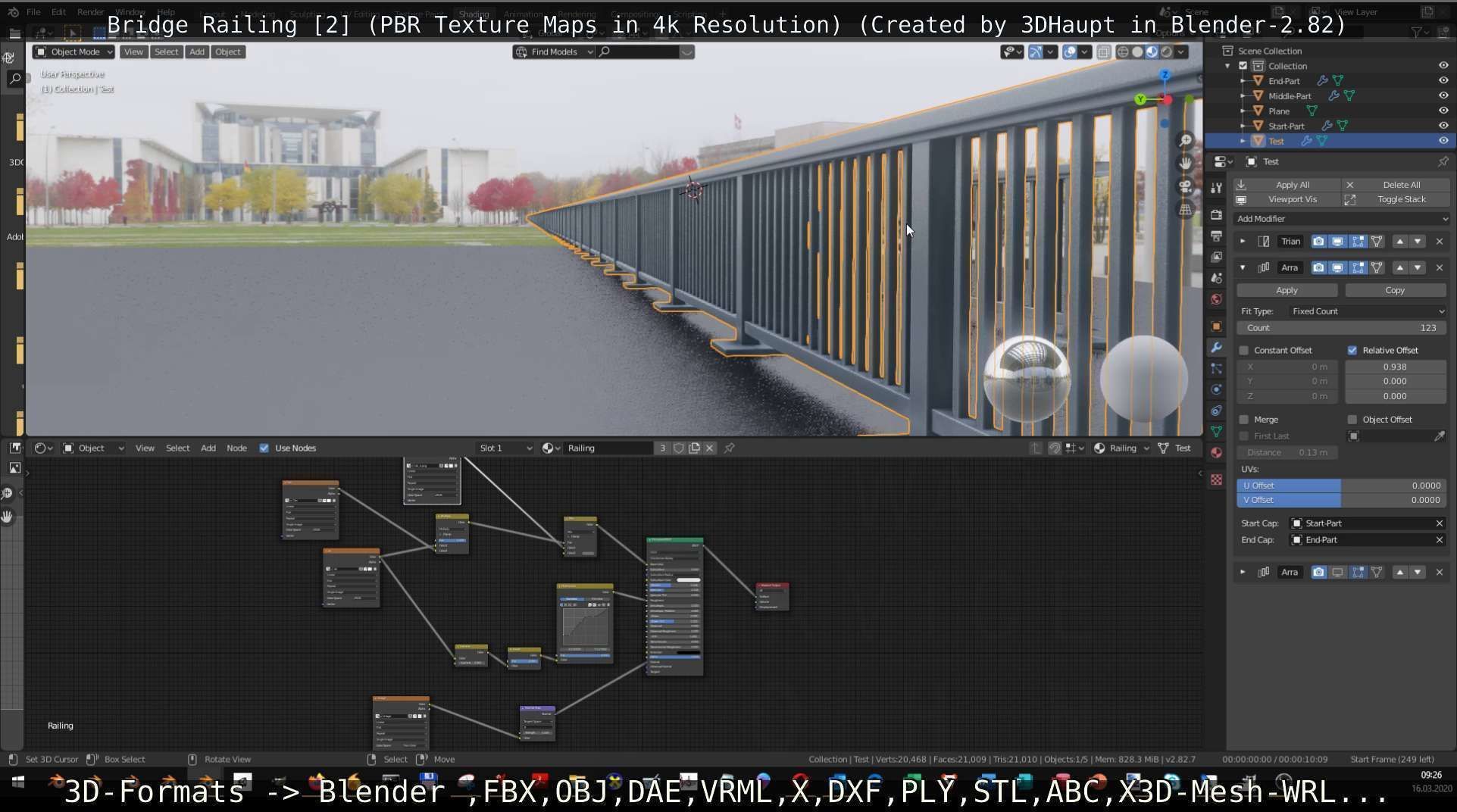Toggle Triangulate modifier render visibility camera
The width and height of the screenshot is (1457, 812).
1318,242
